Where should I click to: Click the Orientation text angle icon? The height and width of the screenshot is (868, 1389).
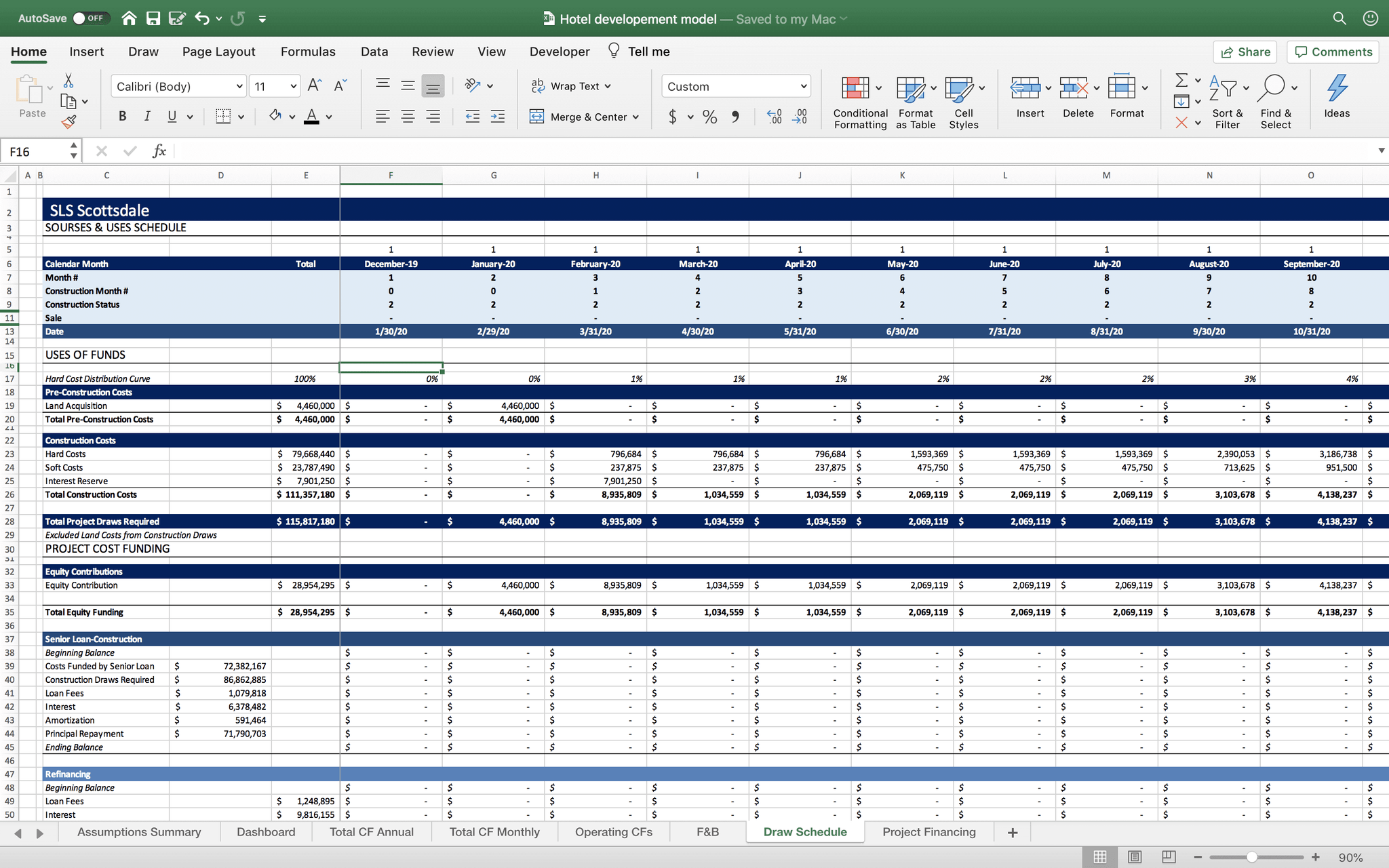point(473,85)
